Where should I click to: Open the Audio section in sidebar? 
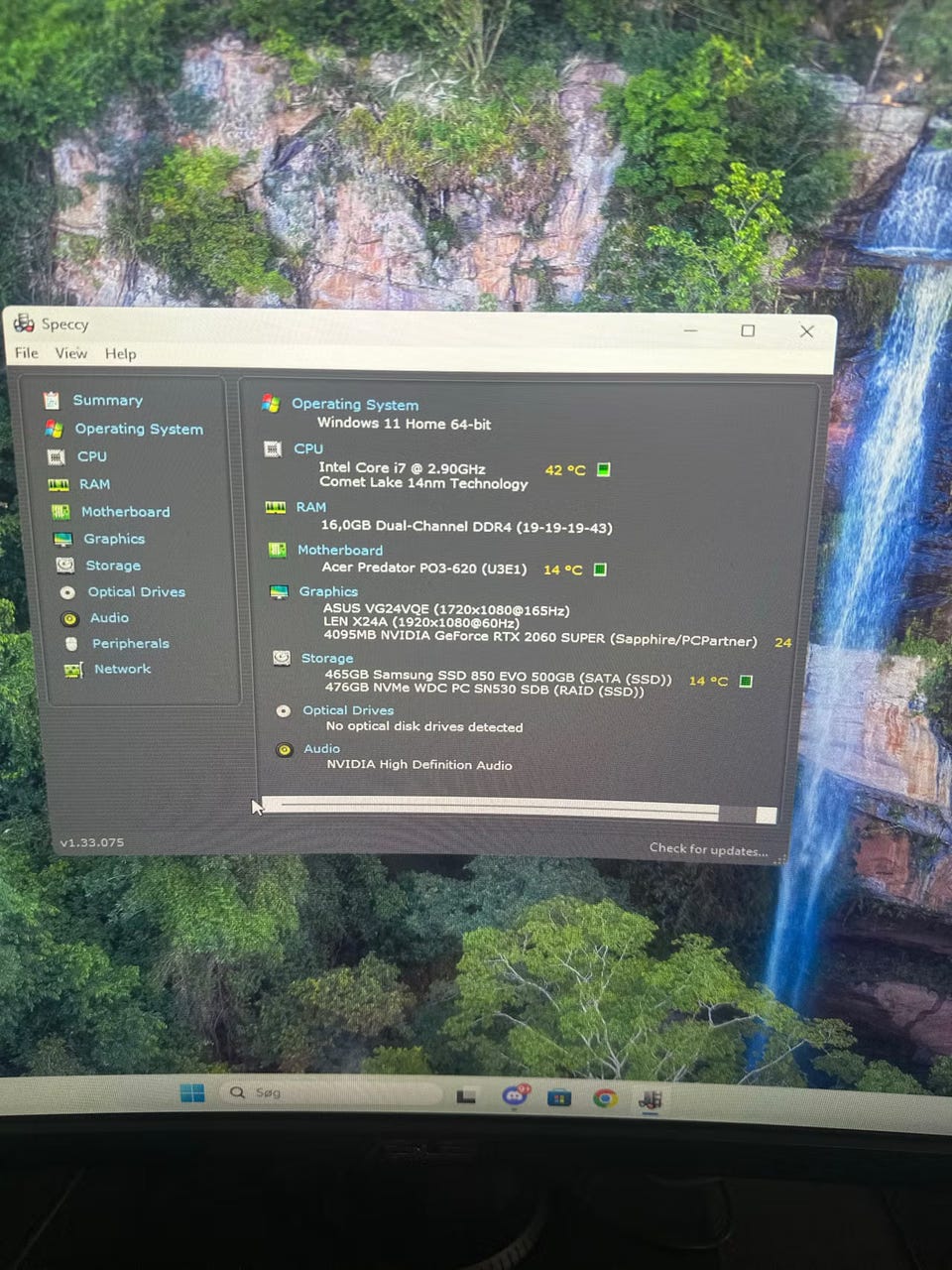(x=109, y=618)
